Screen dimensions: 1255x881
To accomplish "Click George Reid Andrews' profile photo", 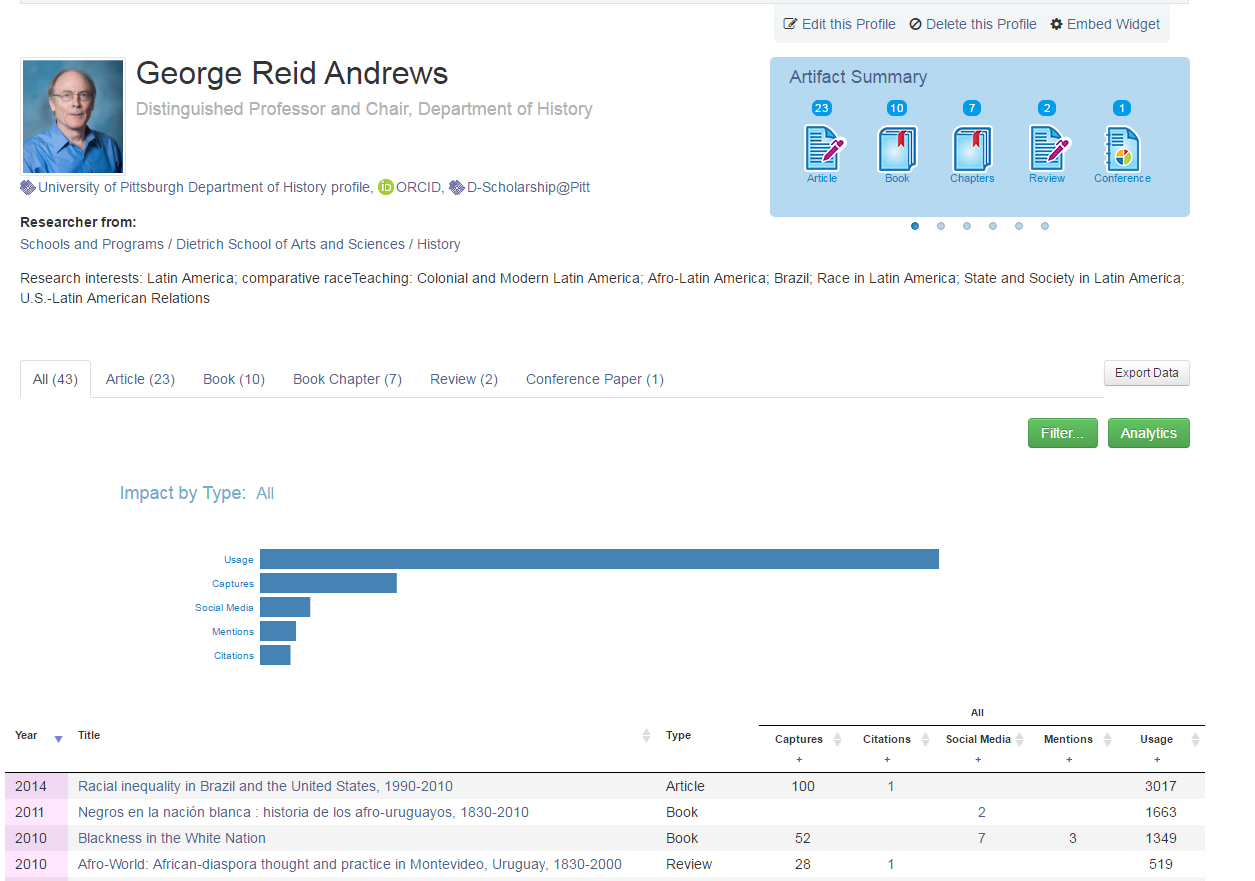I will pyautogui.click(x=72, y=115).
